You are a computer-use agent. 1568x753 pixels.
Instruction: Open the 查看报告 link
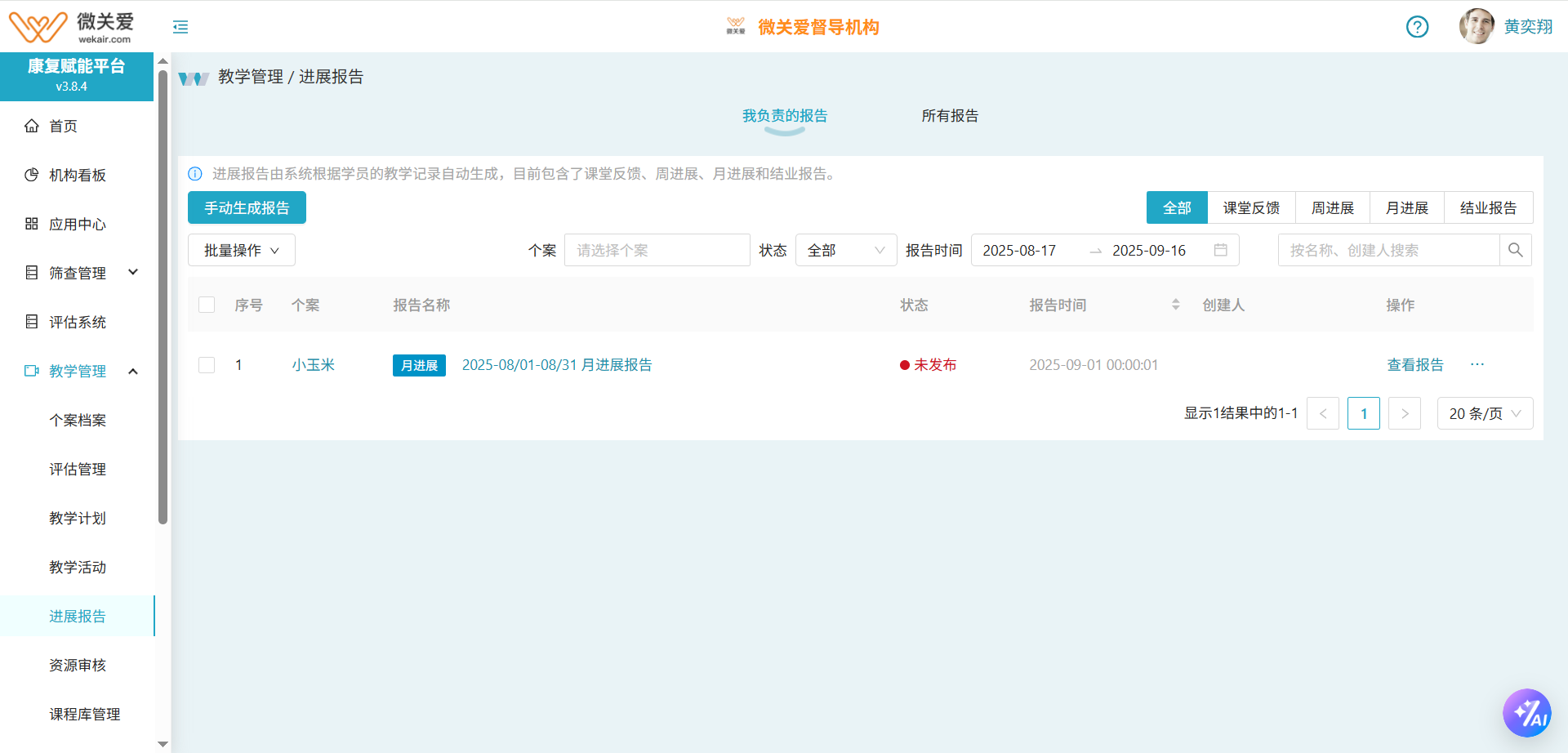[1414, 365]
